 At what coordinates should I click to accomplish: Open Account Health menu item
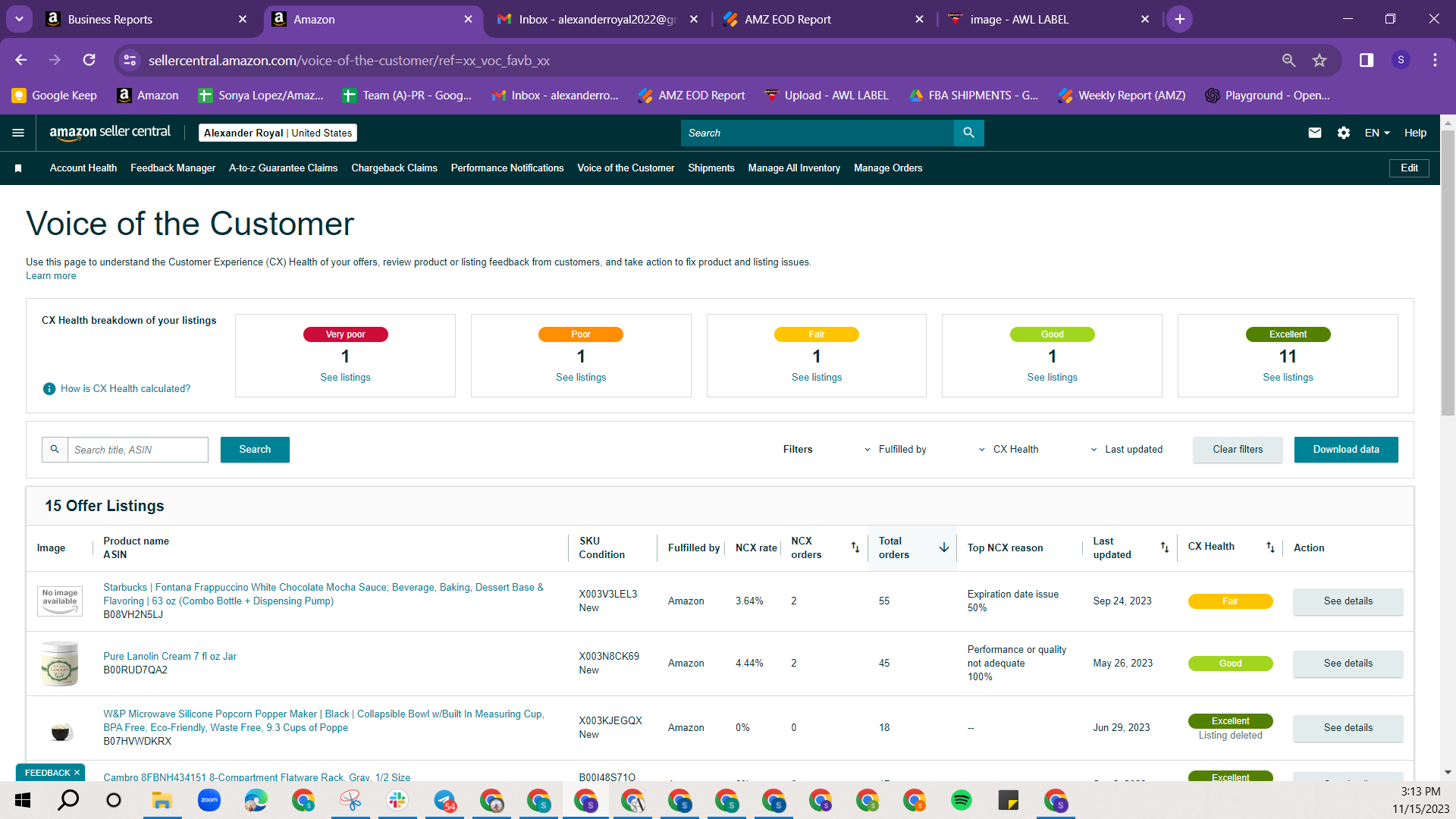[83, 168]
